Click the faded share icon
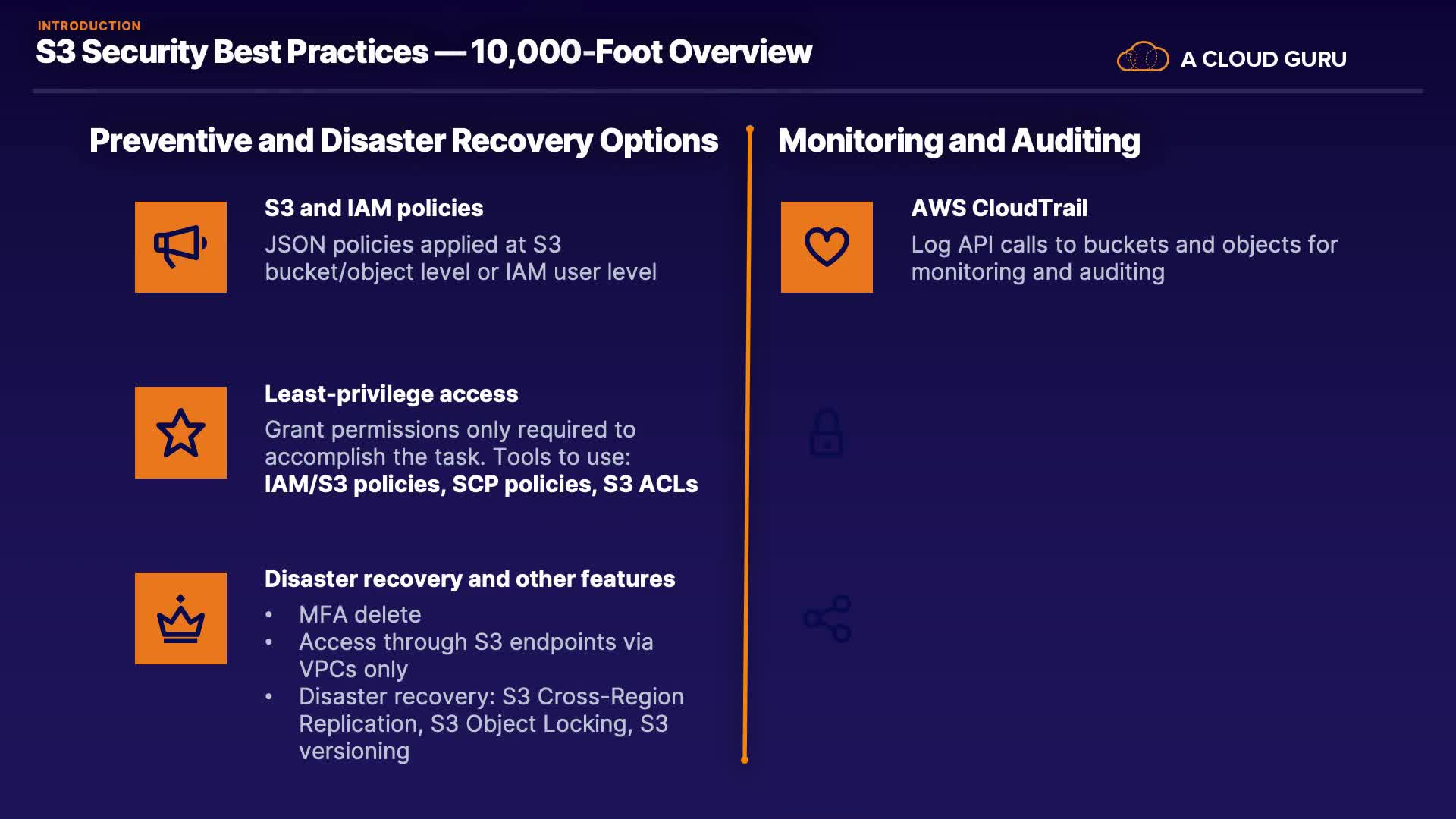The height and width of the screenshot is (819, 1456). (x=827, y=619)
